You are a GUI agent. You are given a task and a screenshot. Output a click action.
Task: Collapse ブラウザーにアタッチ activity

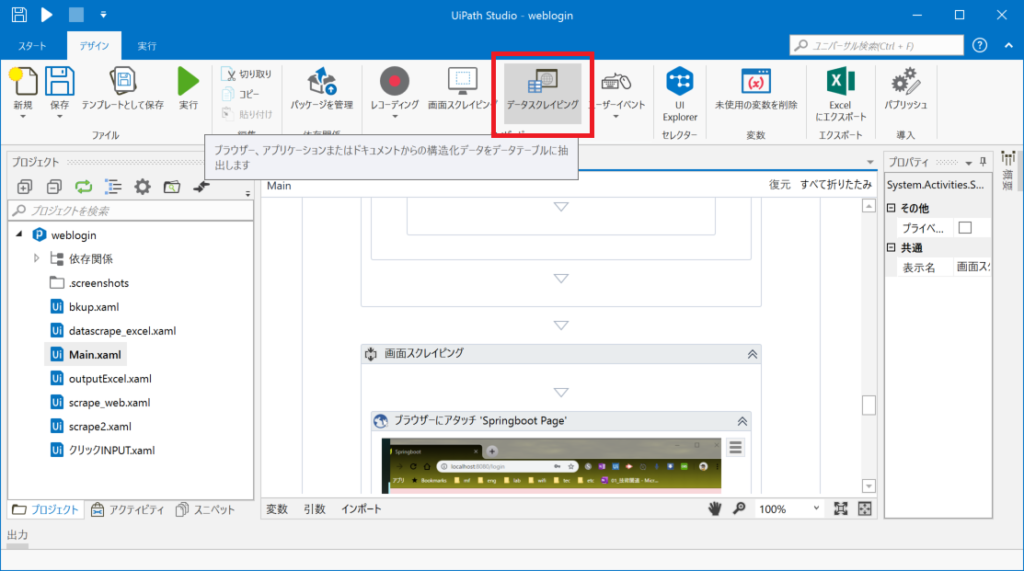coord(743,421)
